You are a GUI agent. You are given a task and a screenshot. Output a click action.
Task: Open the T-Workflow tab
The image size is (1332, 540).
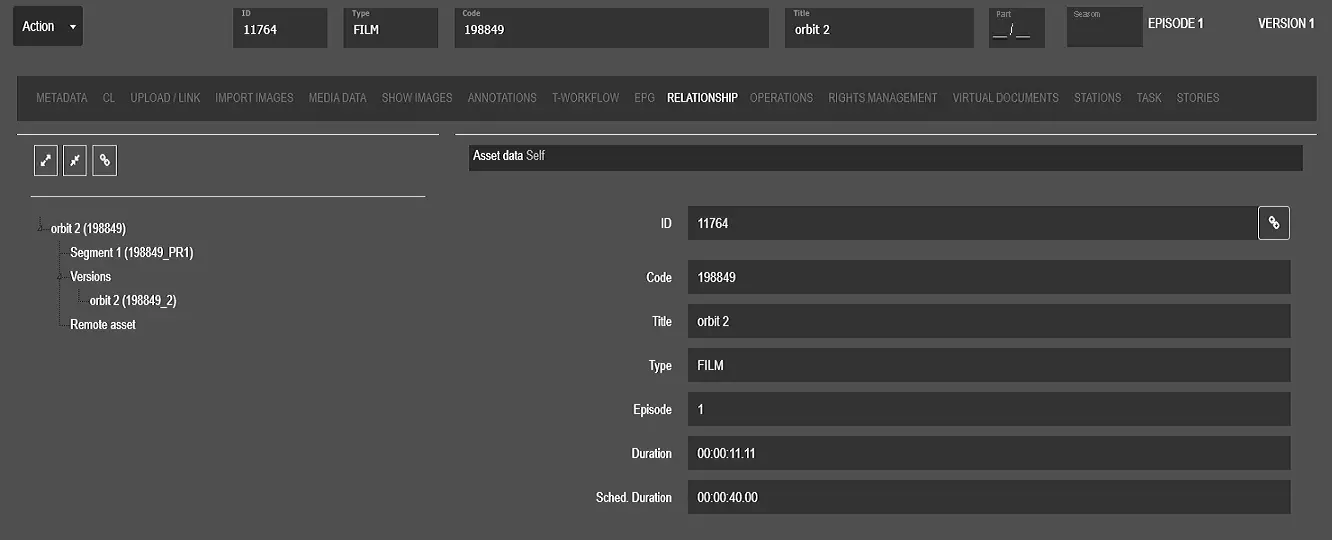585,98
